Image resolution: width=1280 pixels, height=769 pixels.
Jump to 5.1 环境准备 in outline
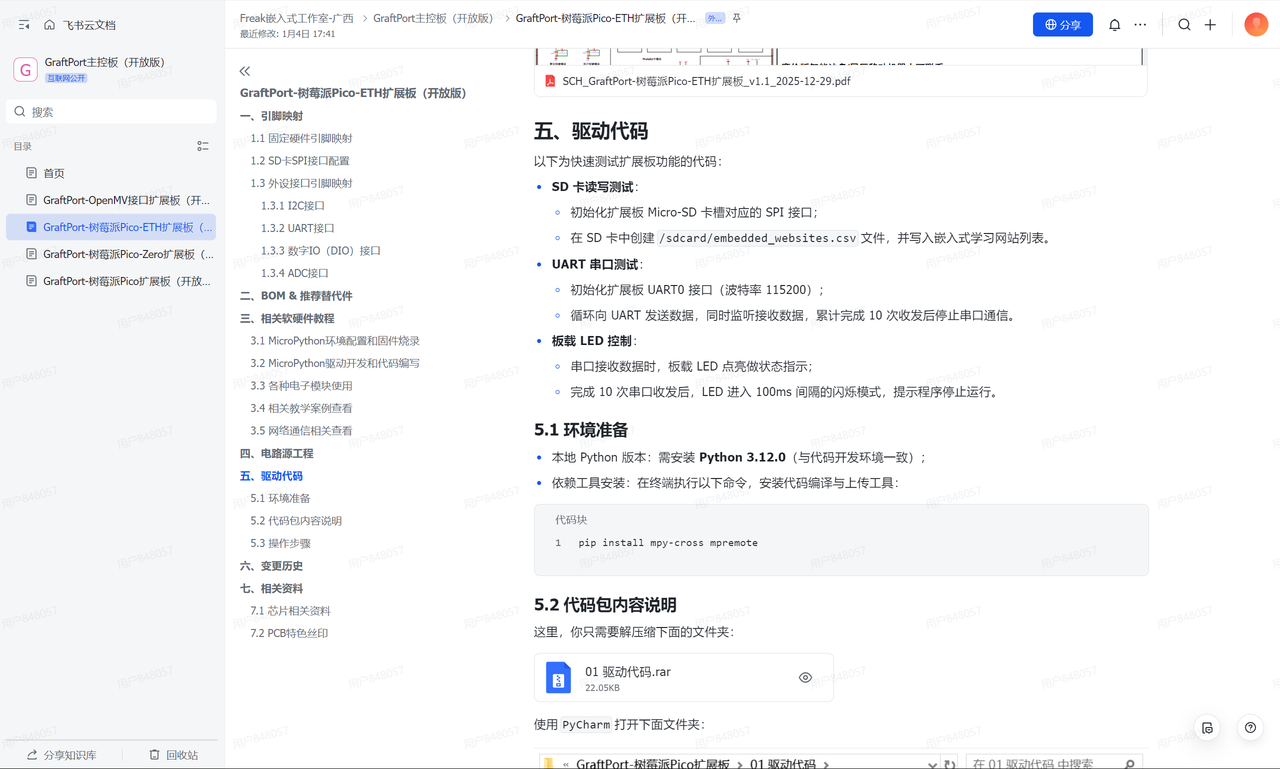pyautogui.click(x=280, y=498)
